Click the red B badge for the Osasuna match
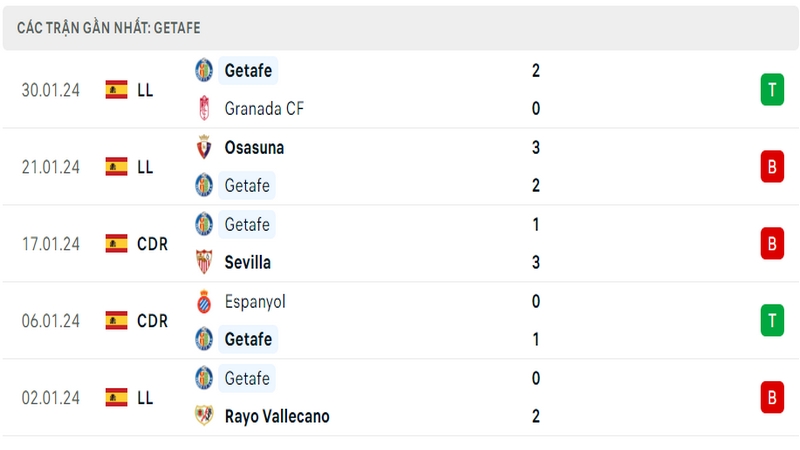 tap(772, 166)
